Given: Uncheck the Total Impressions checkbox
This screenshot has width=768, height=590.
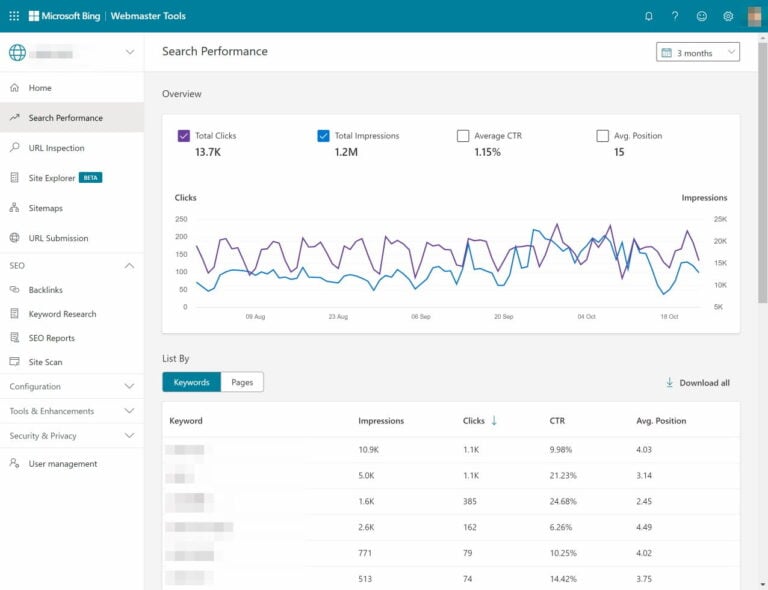Looking at the screenshot, I should [x=323, y=136].
